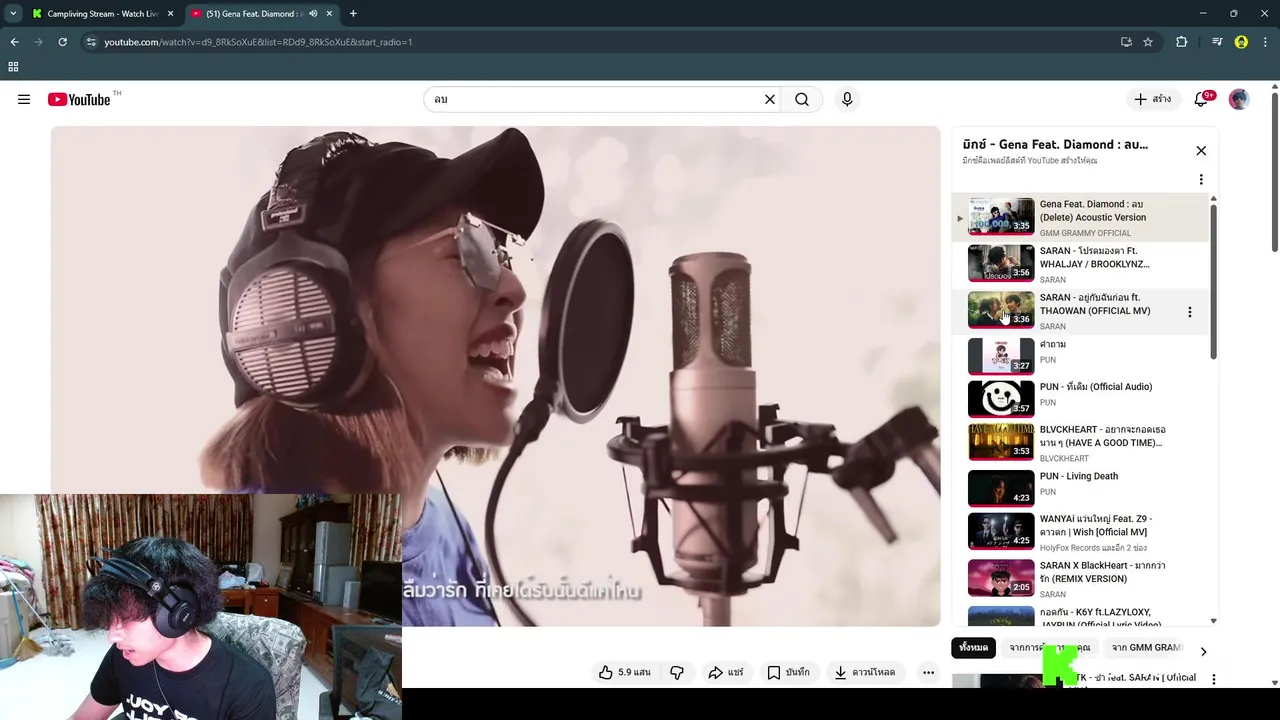Bookmark this page with the star
Viewport: 1280px width, 720px height.
pyautogui.click(x=1148, y=42)
